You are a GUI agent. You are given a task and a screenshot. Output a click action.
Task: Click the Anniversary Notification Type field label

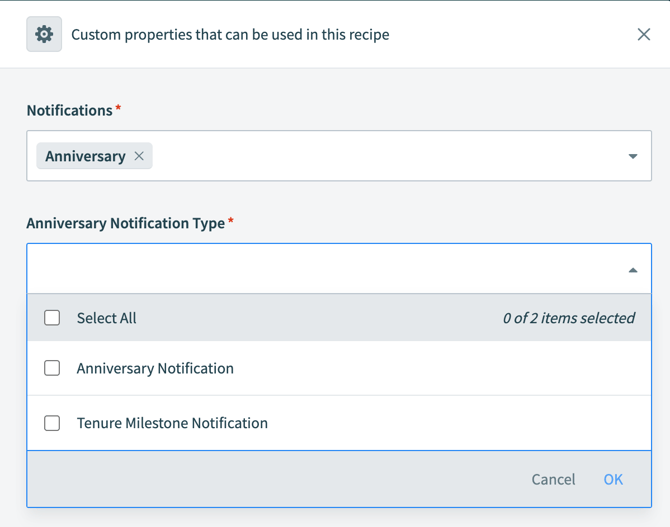click(125, 223)
